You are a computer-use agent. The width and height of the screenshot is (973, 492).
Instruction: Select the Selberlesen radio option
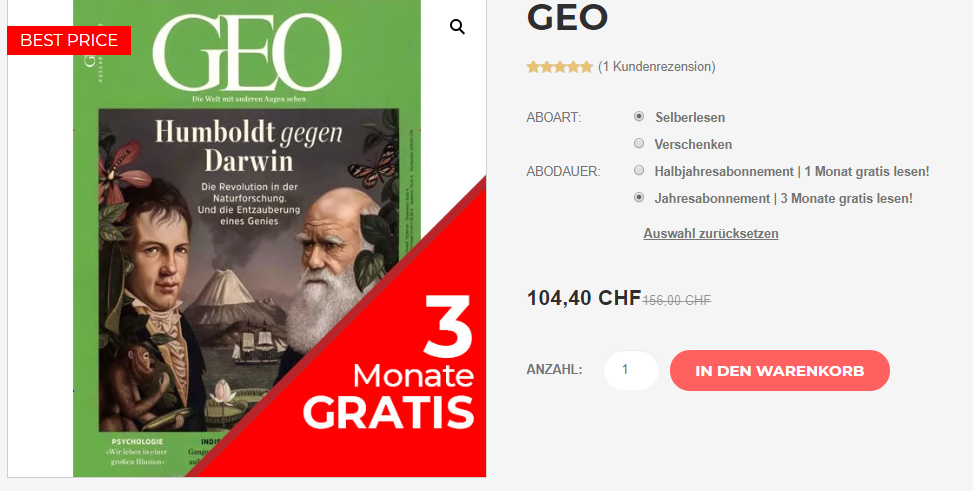pyautogui.click(x=639, y=116)
